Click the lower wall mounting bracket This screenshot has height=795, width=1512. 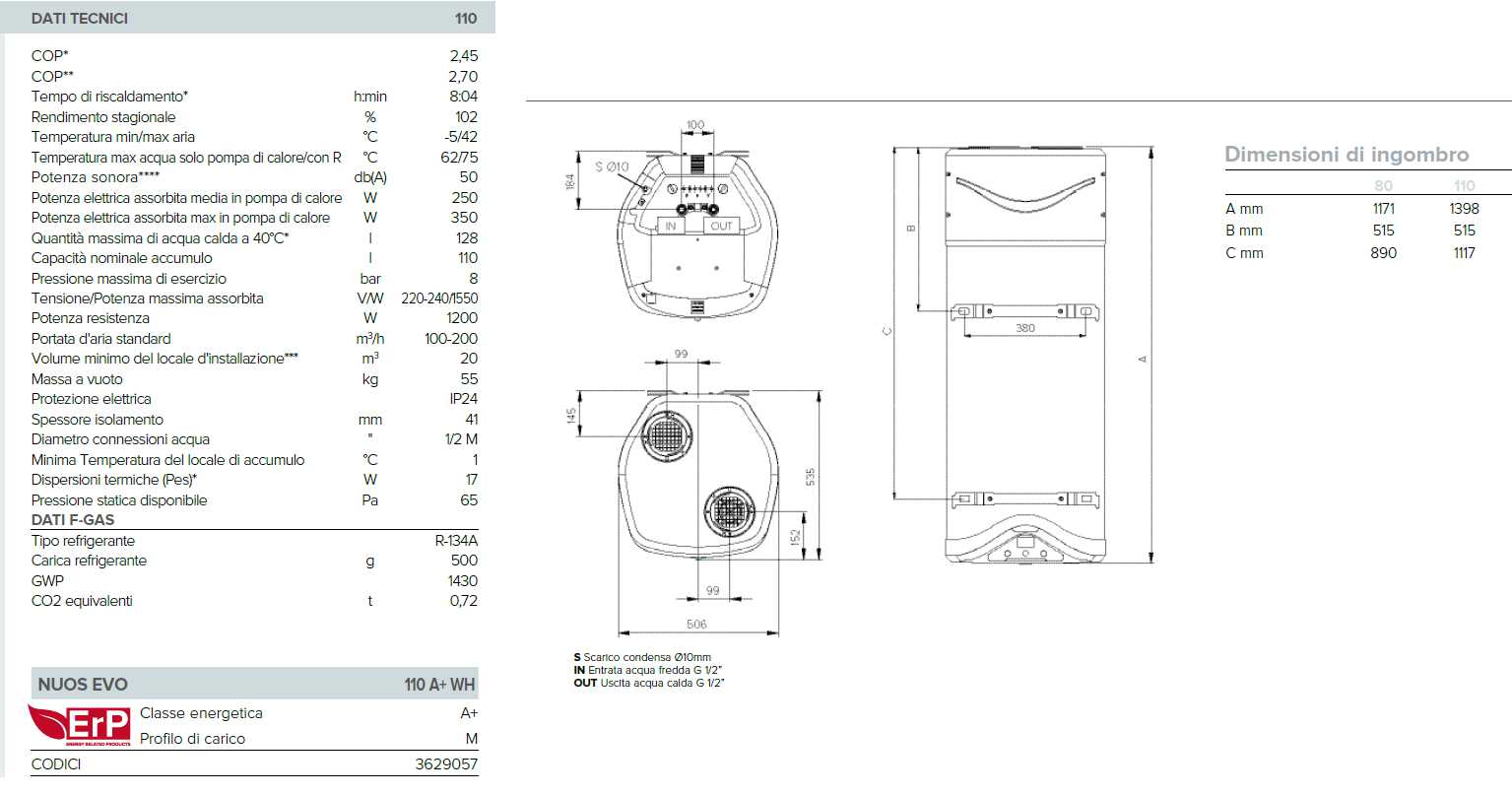(1024, 498)
